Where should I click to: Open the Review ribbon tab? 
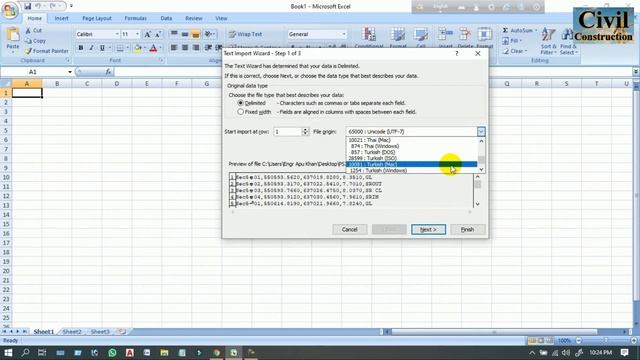(x=194, y=18)
